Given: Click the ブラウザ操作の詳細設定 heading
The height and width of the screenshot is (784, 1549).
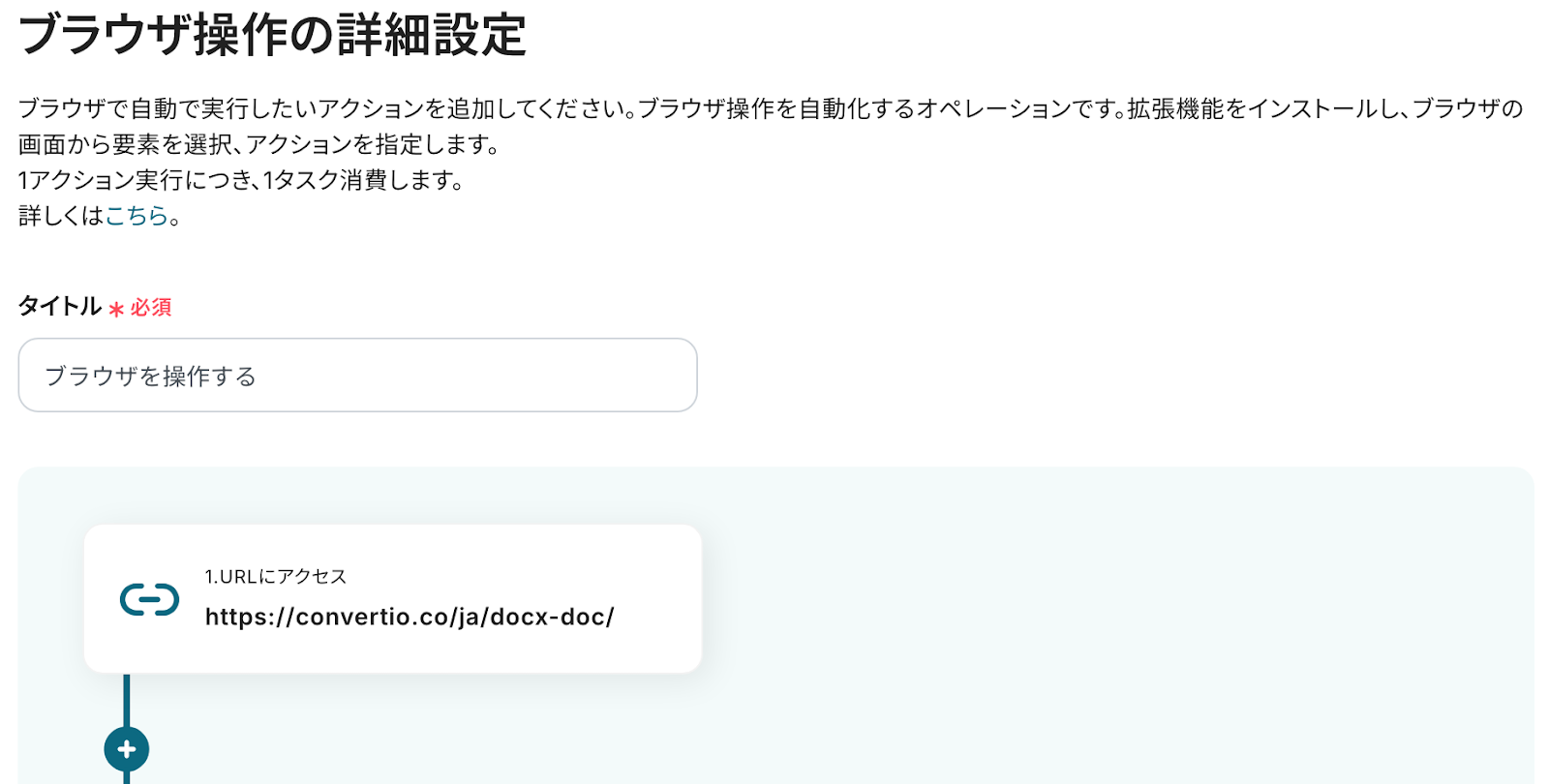Looking at the screenshot, I should 273,34.
